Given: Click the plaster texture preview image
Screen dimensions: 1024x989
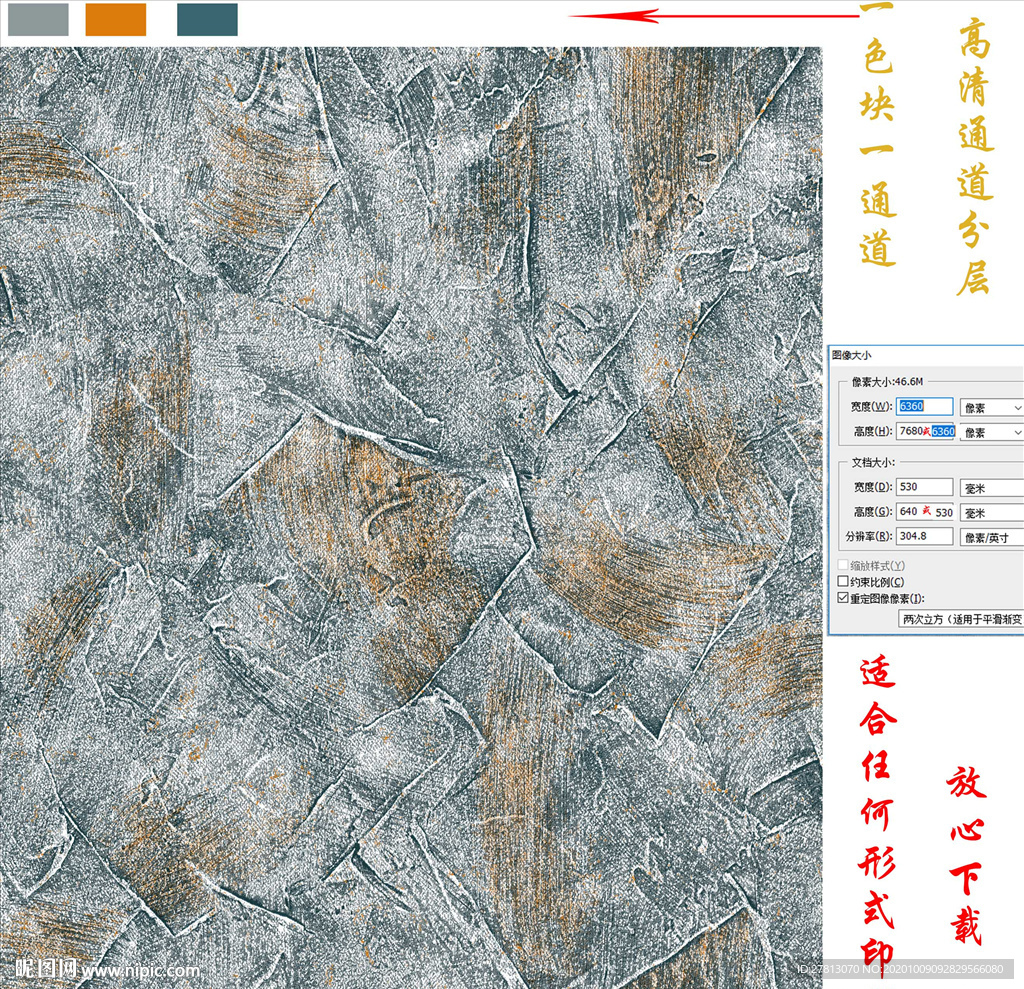Looking at the screenshot, I should (410, 500).
